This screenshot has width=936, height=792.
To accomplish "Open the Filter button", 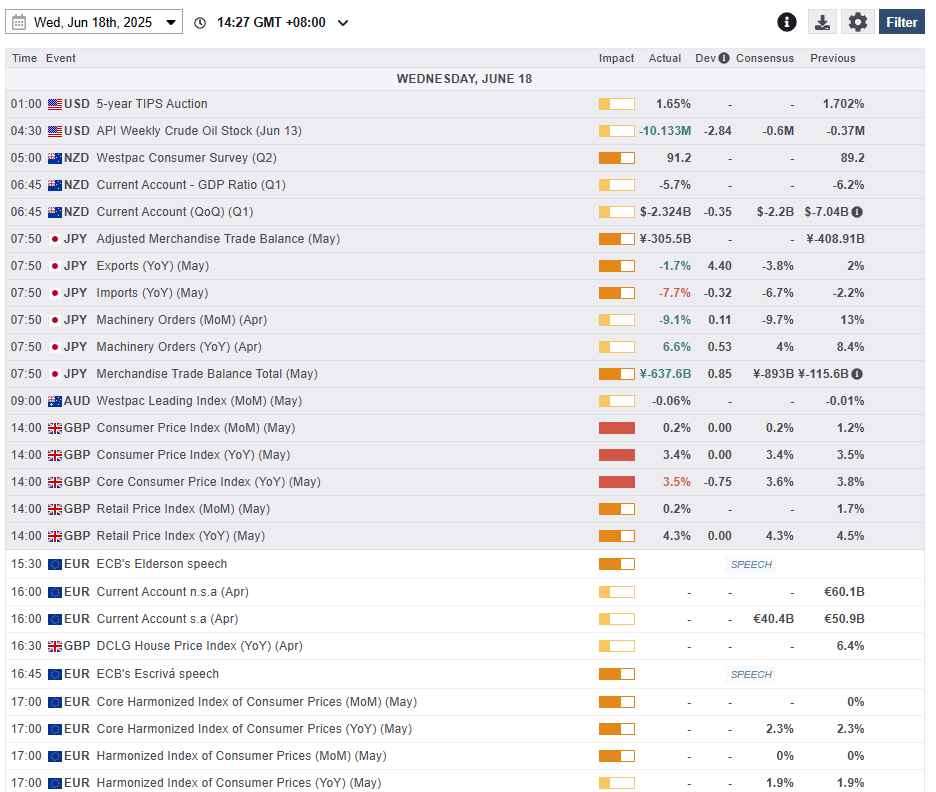I will pyautogui.click(x=901, y=22).
